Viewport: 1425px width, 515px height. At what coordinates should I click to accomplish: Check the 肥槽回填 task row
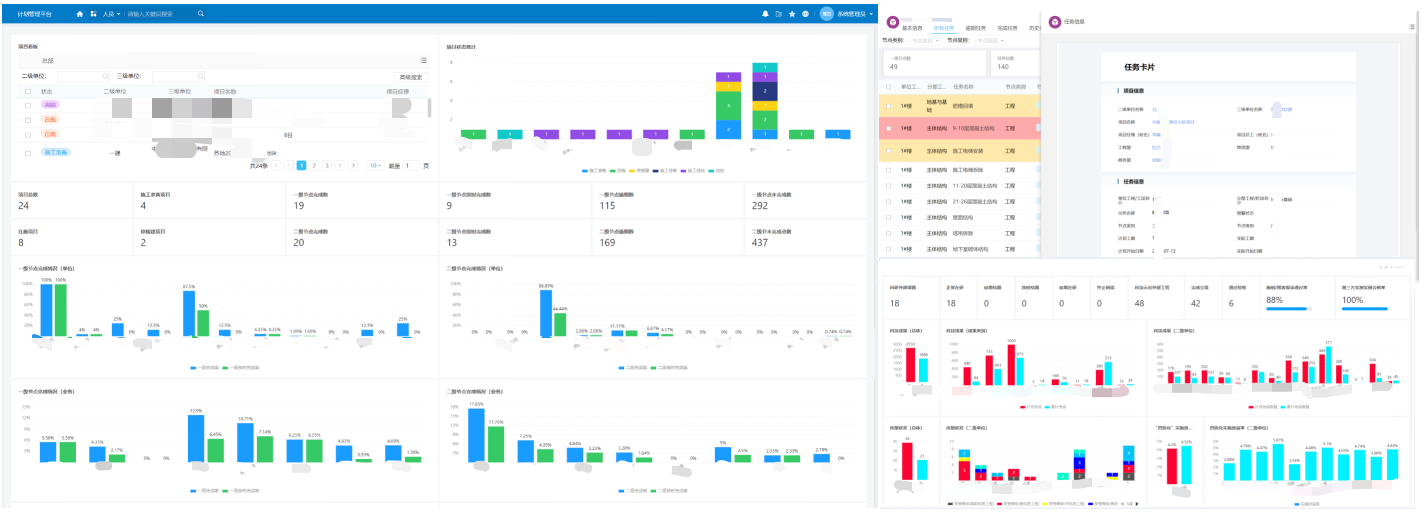(x=888, y=104)
